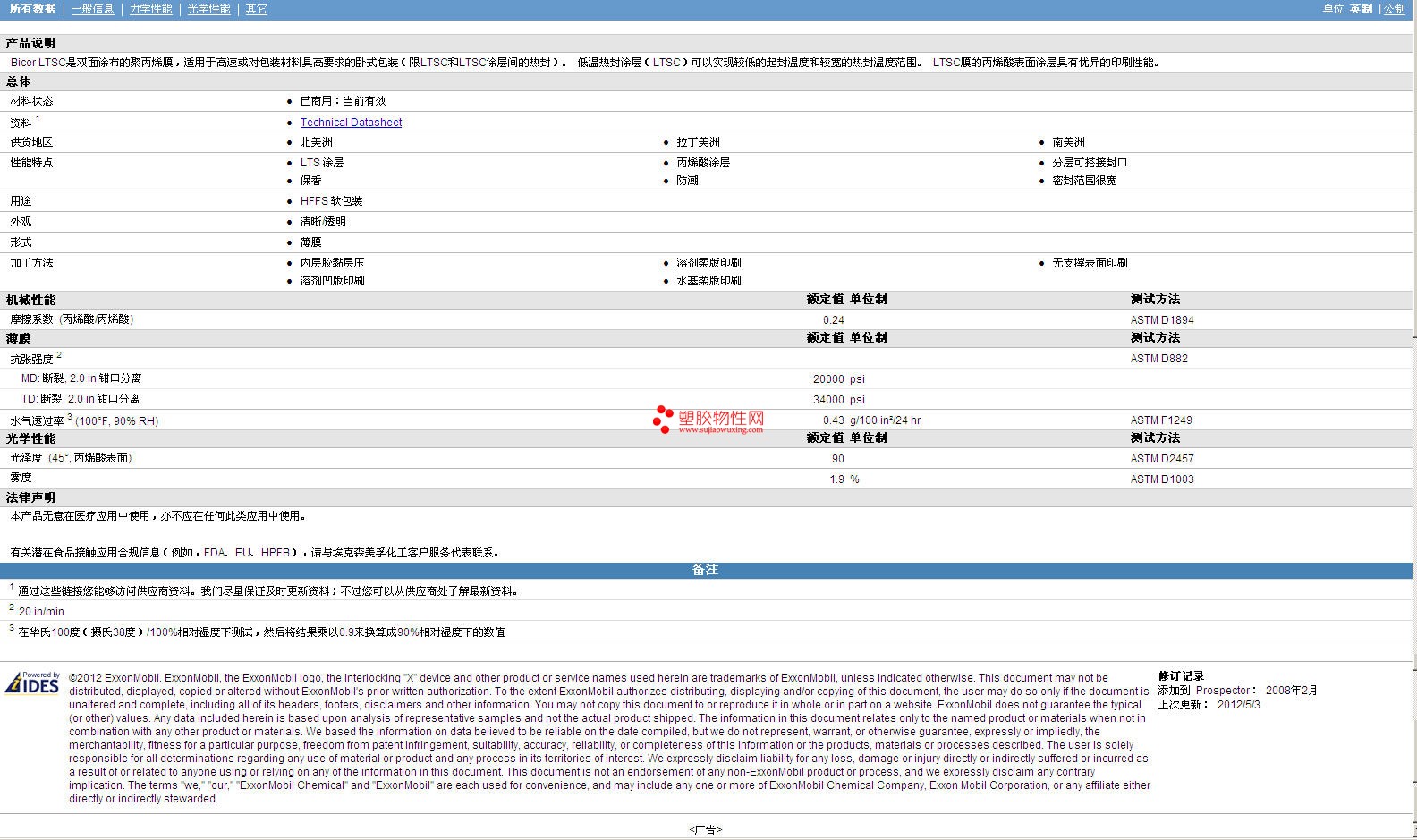The height and width of the screenshot is (840, 1417).
Task: Click the 摩擦系数 property row label
Action: point(72,319)
